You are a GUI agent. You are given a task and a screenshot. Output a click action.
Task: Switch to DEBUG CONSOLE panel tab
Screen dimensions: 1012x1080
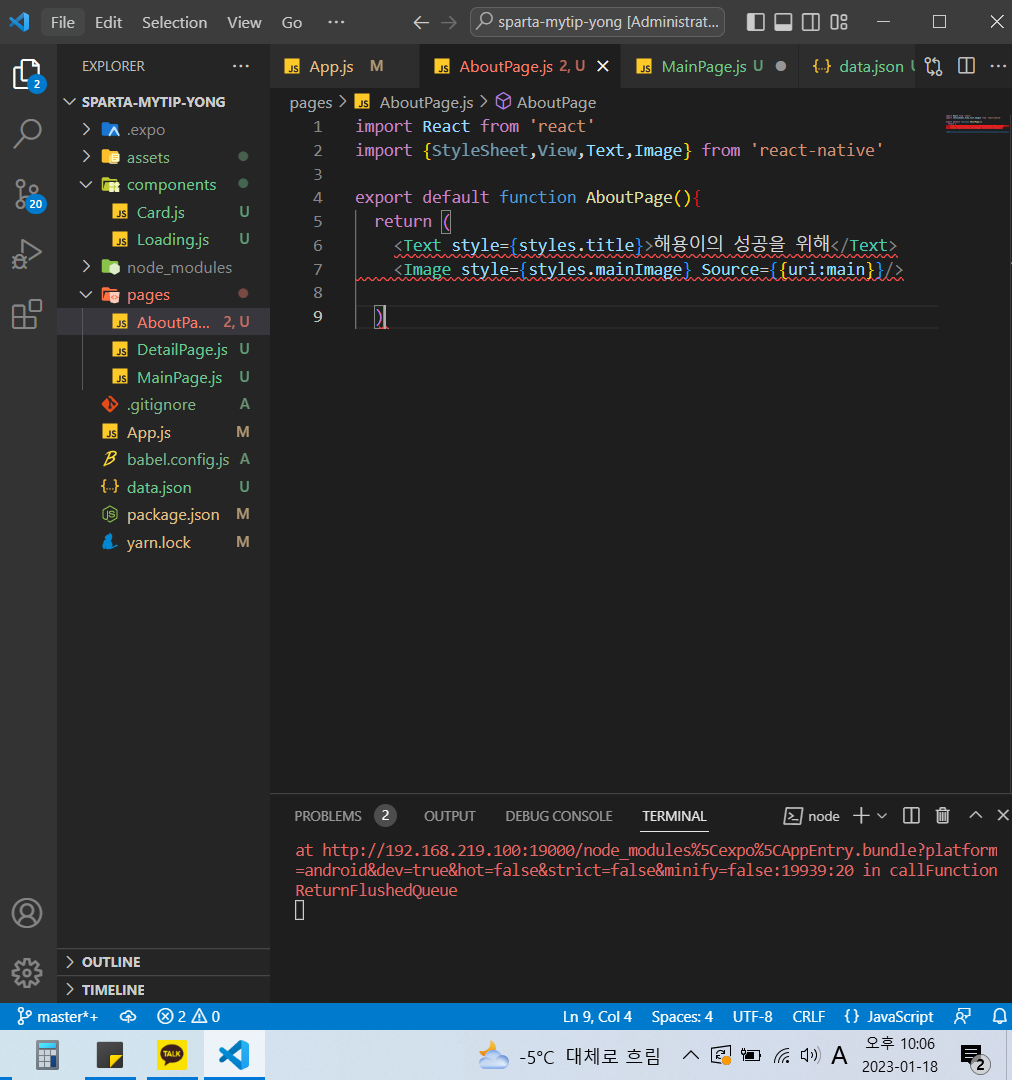click(x=559, y=816)
